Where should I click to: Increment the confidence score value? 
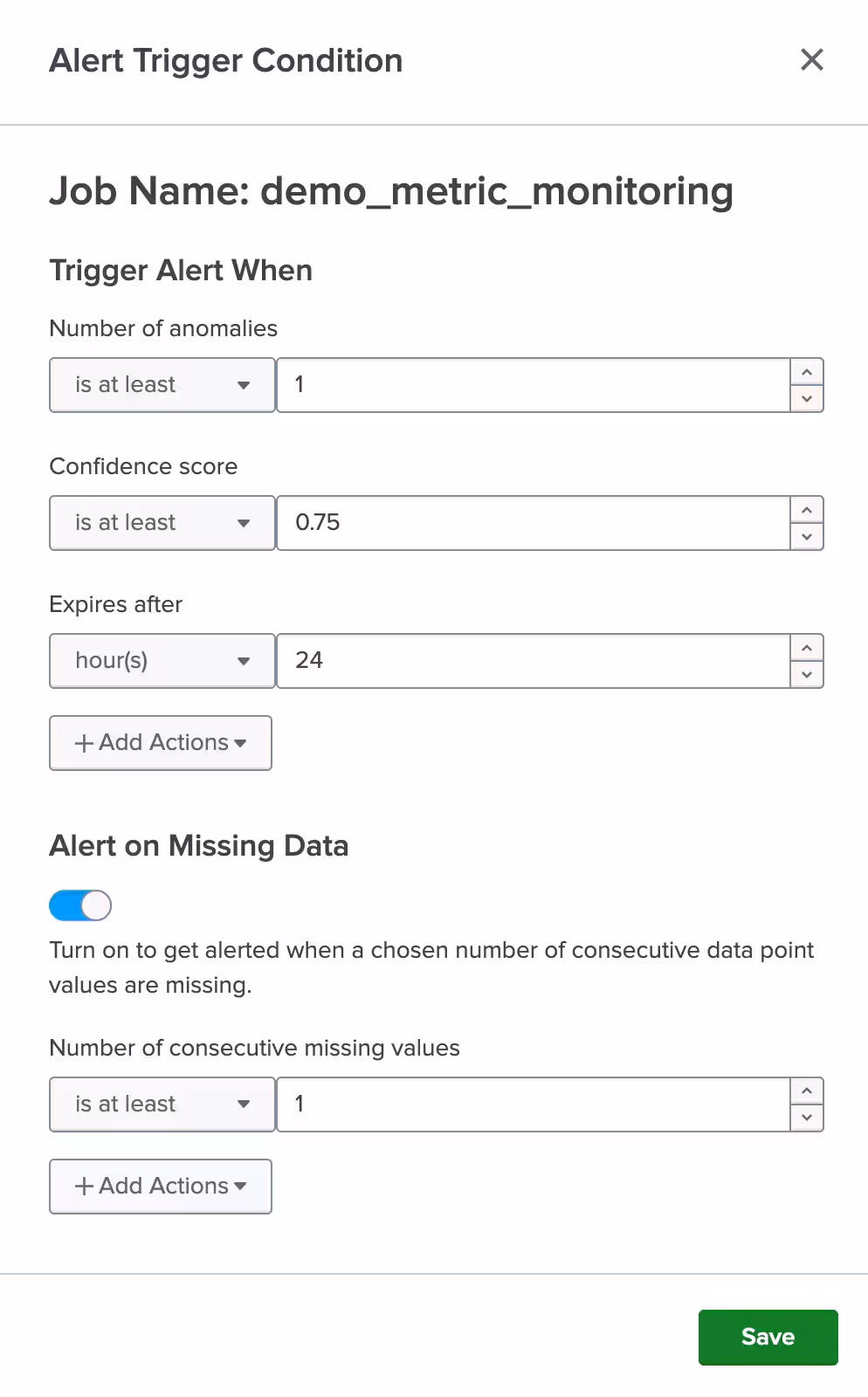(x=807, y=511)
